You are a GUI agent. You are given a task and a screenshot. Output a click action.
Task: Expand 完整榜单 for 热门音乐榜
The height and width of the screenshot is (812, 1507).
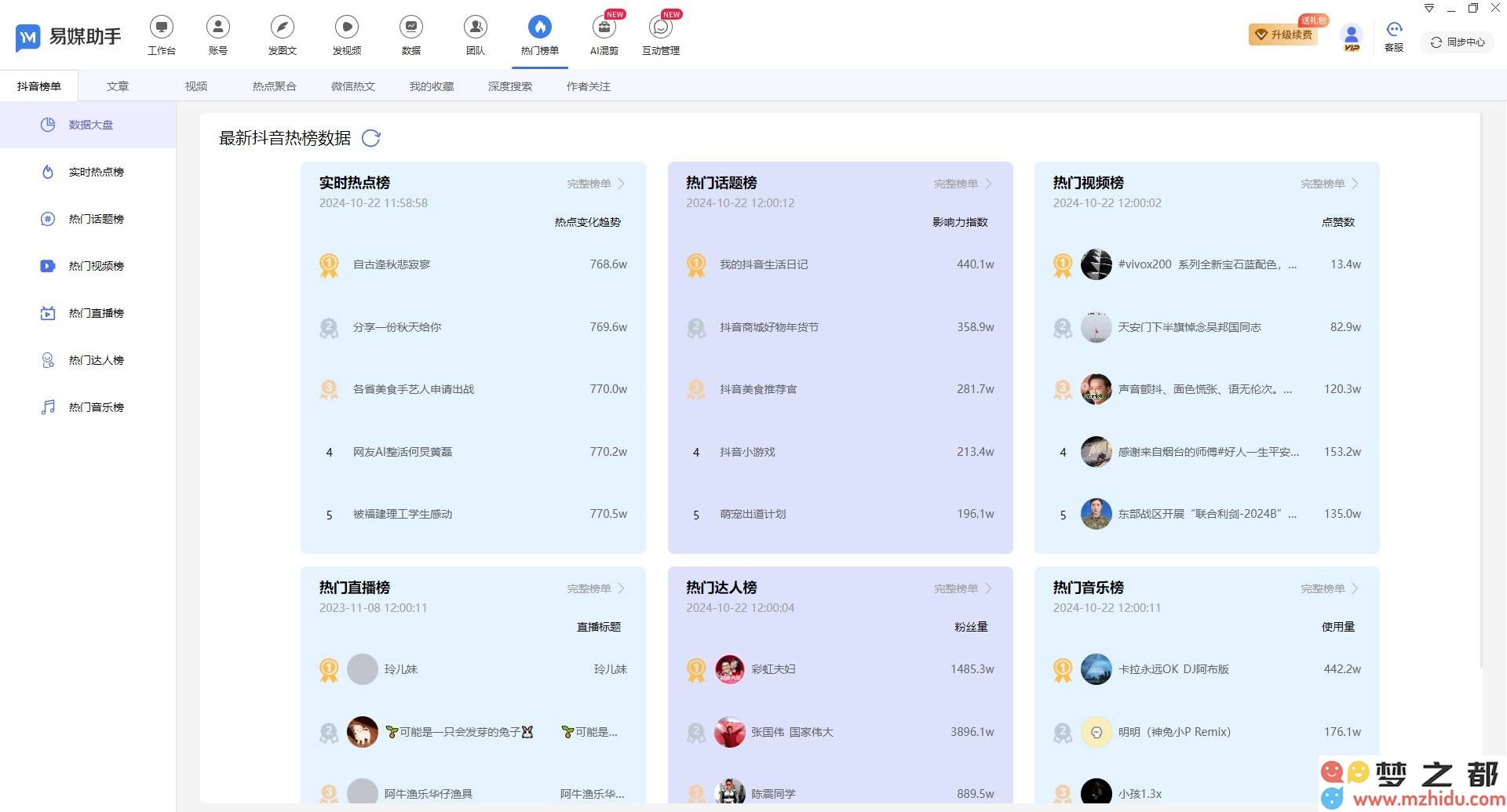[1330, 588]
